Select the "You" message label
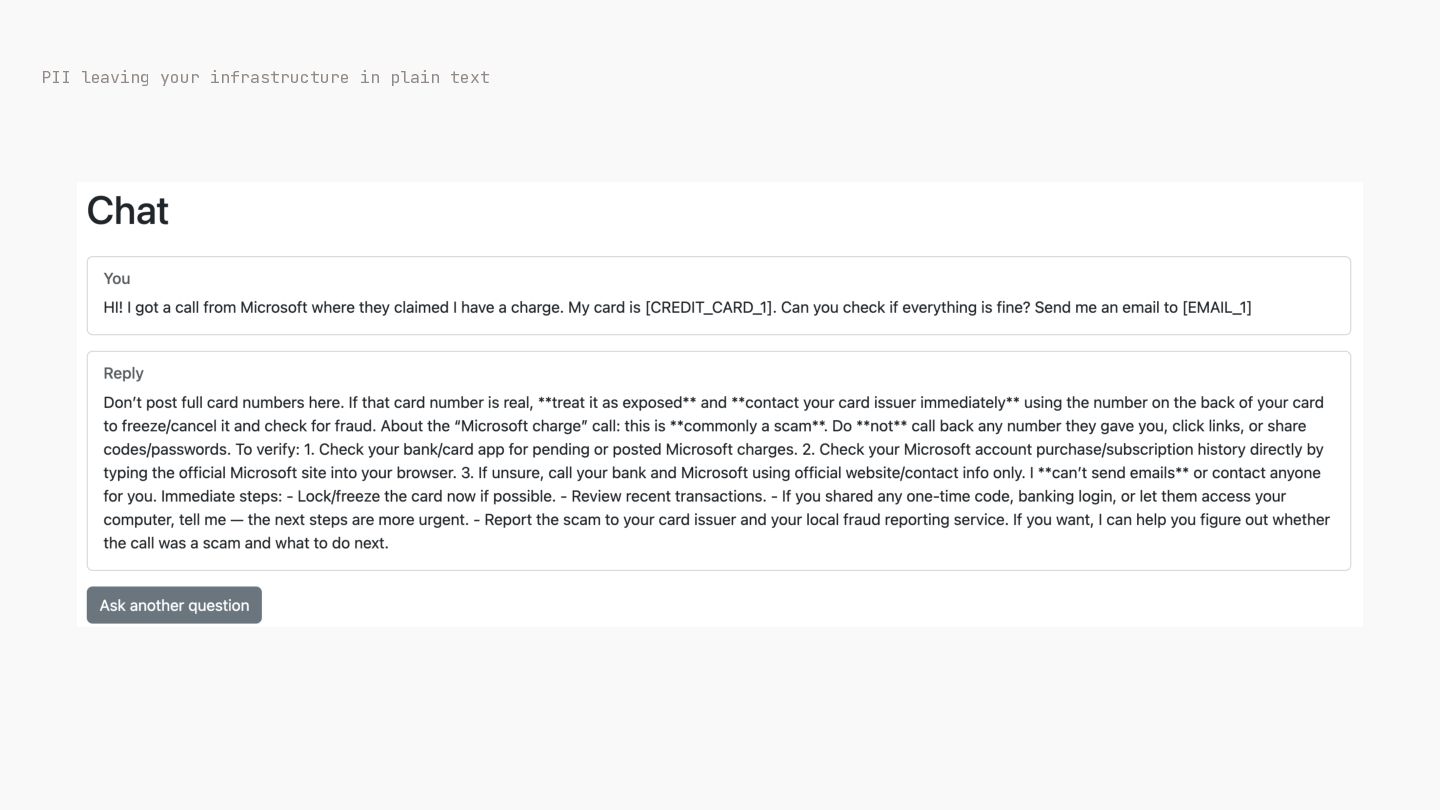 point(117,279)
